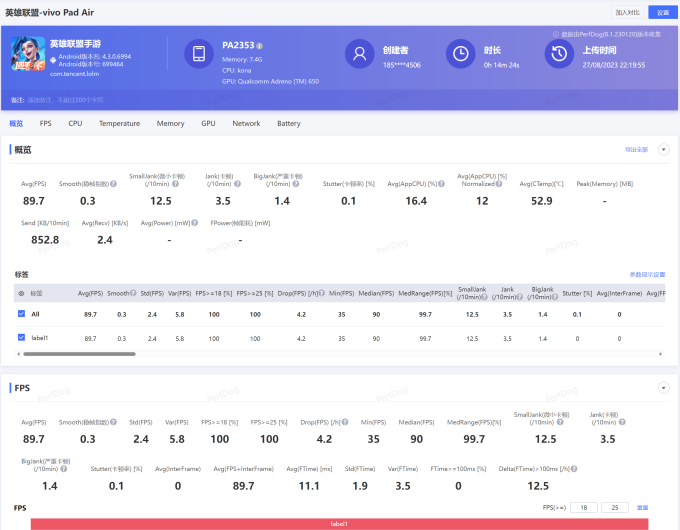Click the help icon beside Jank in FPS section
This screenshot has width=680, height=530.
(x=622, y=422)
